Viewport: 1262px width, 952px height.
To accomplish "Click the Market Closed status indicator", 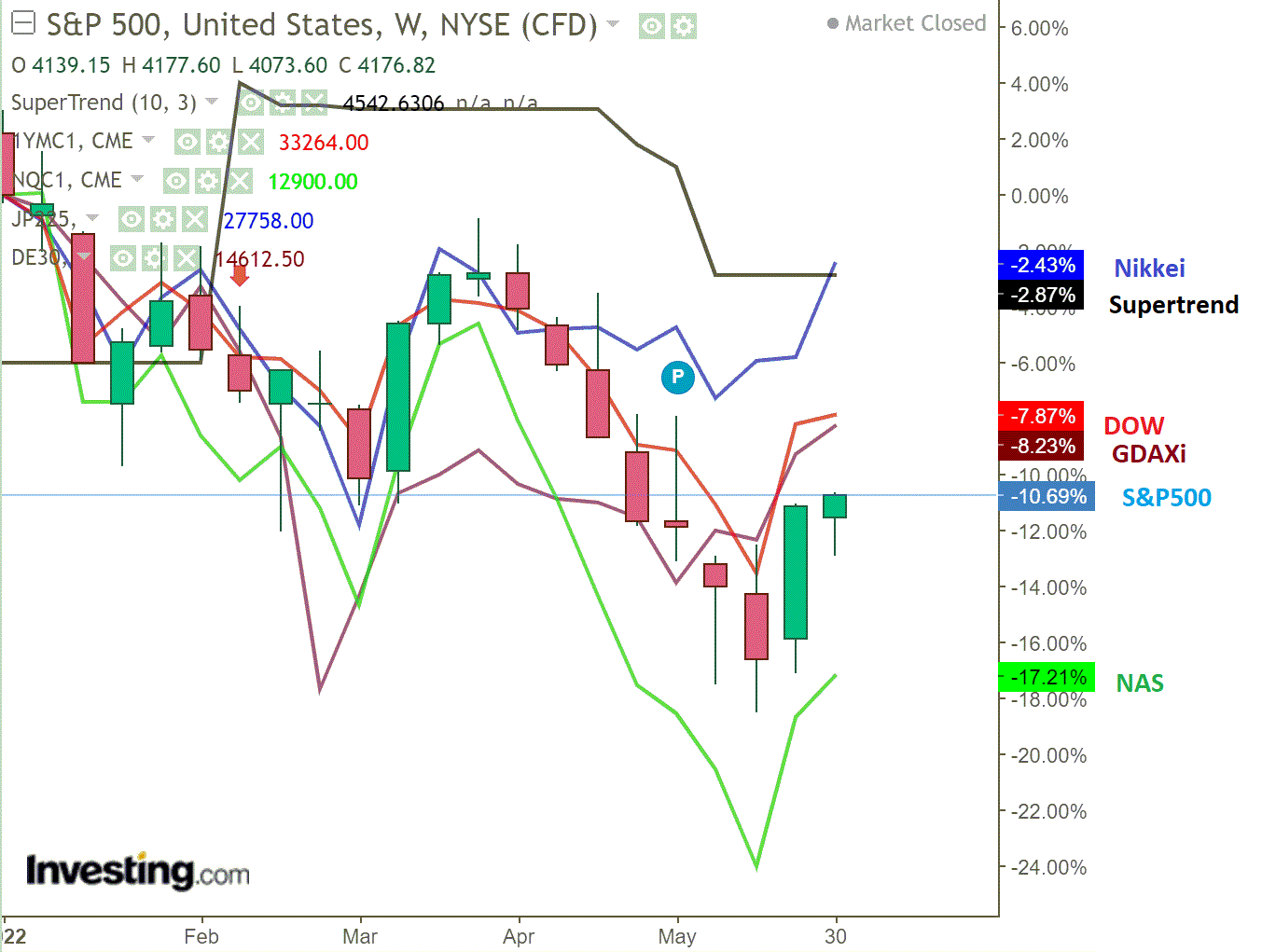I will pos(907,23).
